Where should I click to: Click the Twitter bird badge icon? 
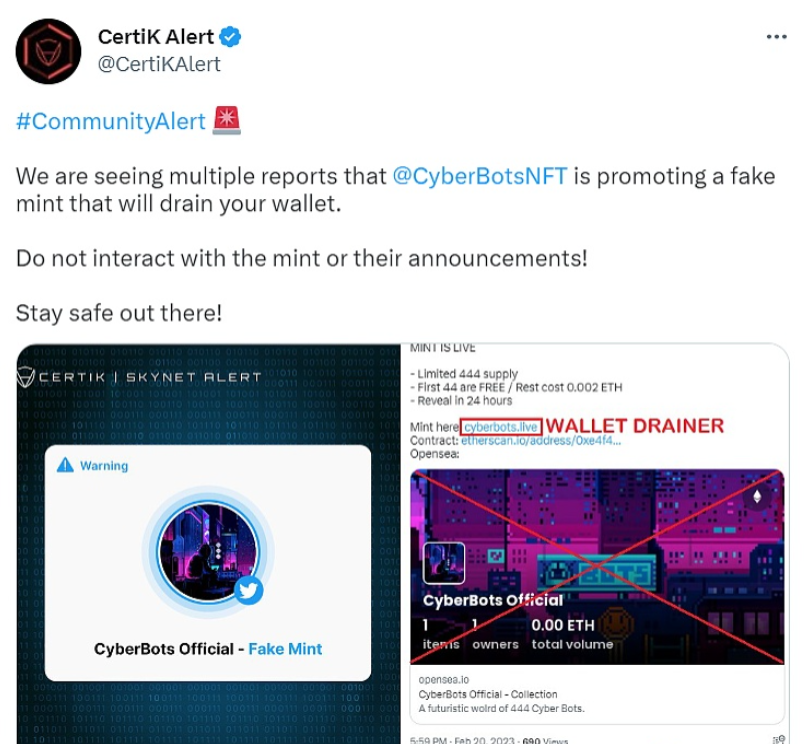pyautogui.click(x=249, y=591)
